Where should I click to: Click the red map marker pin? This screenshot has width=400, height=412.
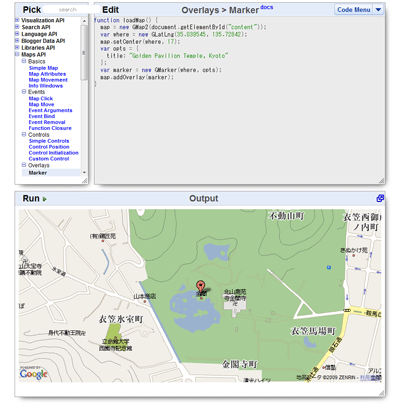(200, 287)
